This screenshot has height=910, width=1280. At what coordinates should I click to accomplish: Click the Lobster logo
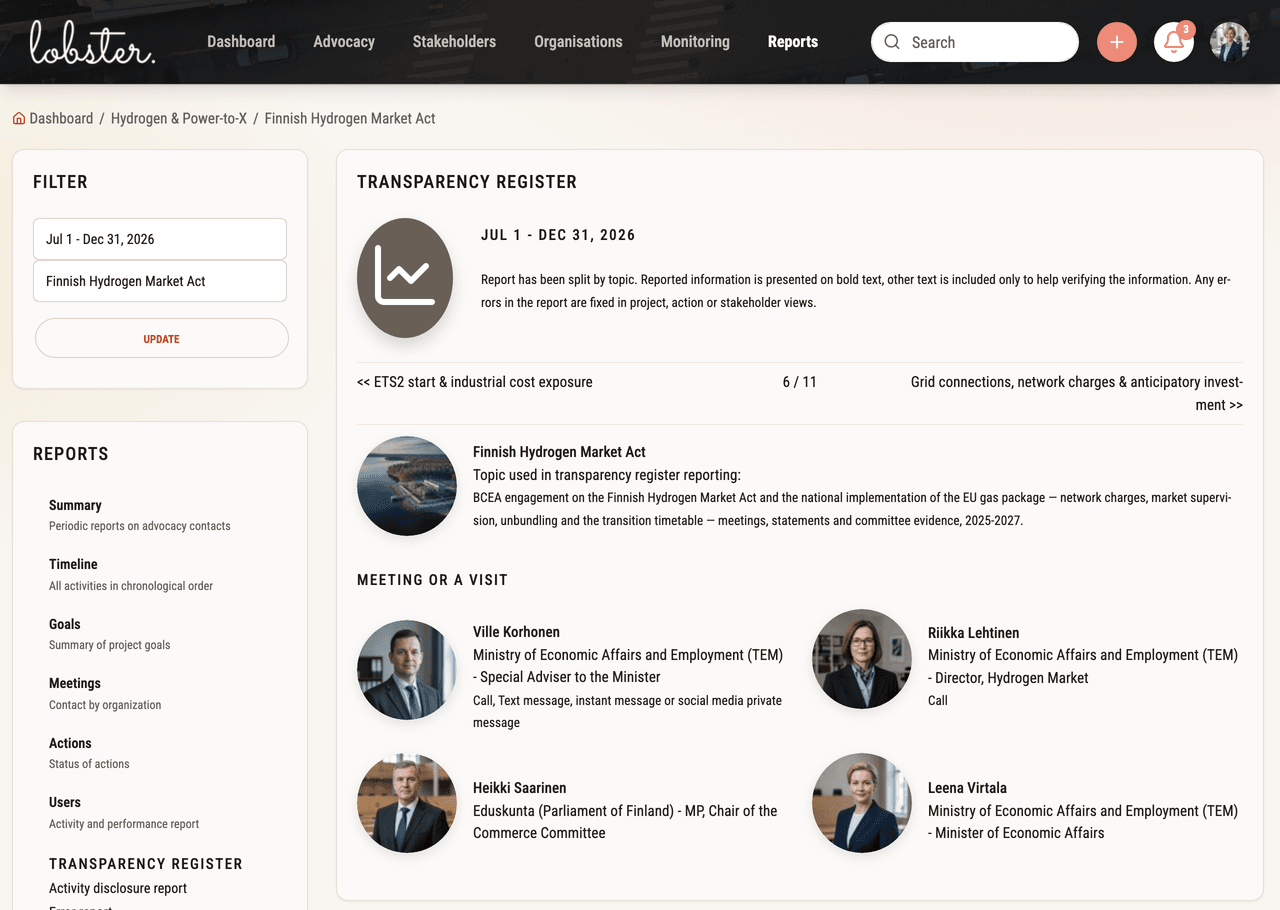click(x=92, y=42)
